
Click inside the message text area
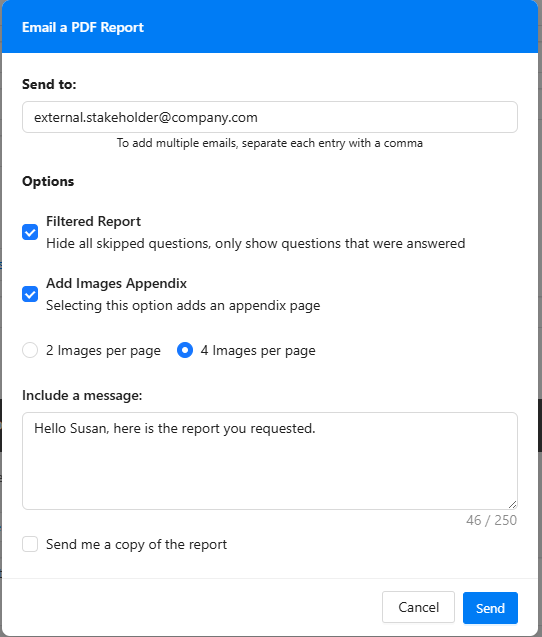pos(270,461)
